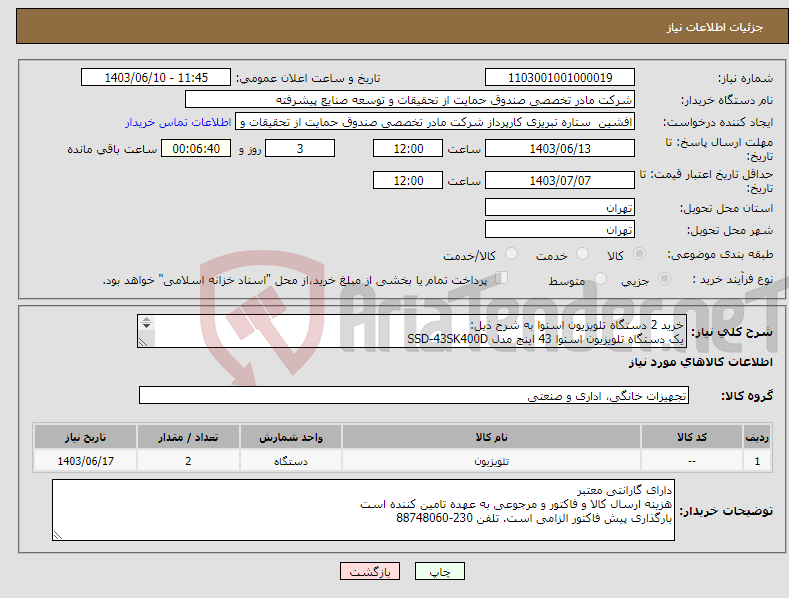The height and width of the screenshot is (598, 789).
Task: Select the خدمت radio button
Action: [582, 254]
